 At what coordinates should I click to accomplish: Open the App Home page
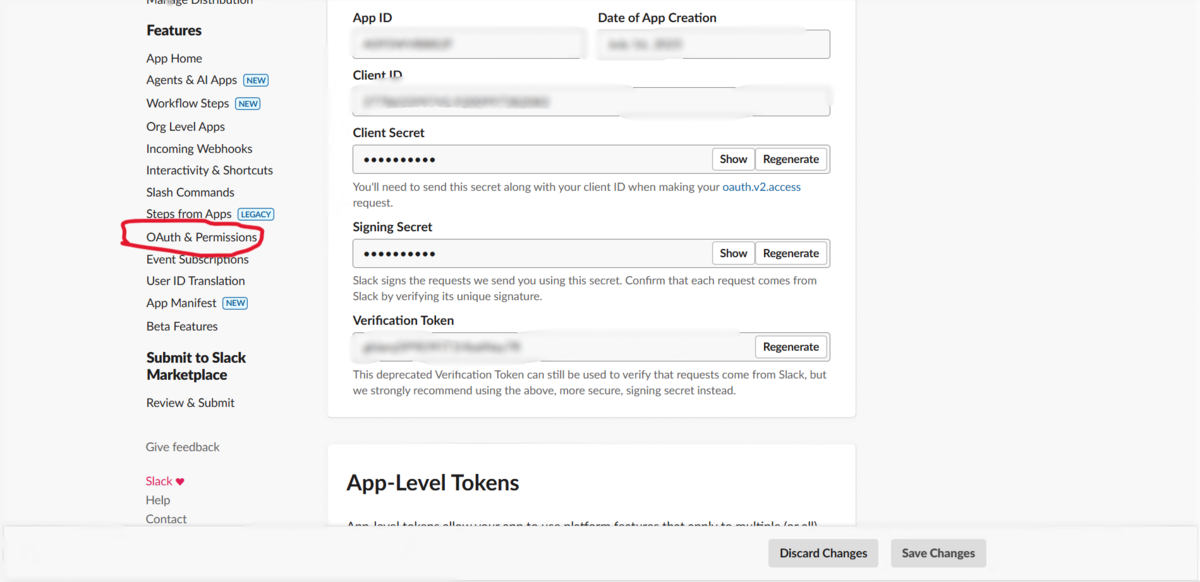tap(174, 58)
